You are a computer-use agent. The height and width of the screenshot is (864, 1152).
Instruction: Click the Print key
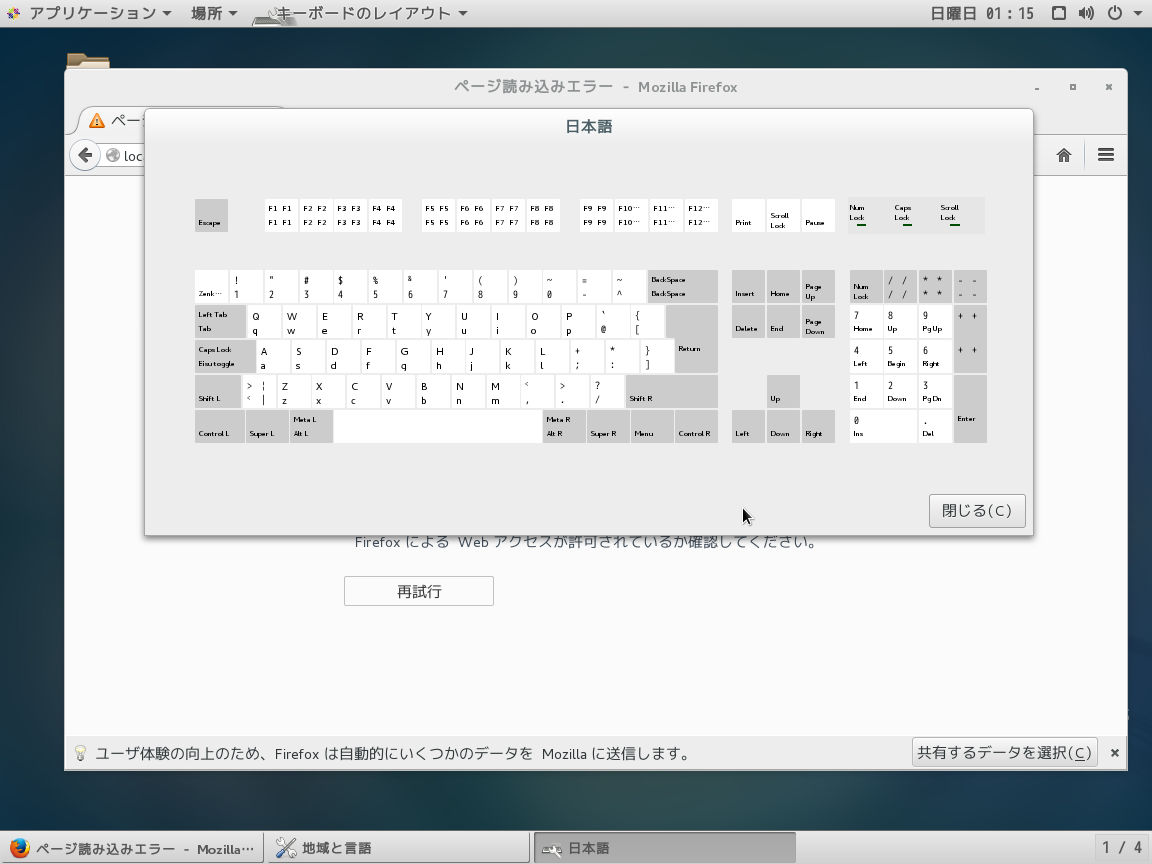click(748, 215)
